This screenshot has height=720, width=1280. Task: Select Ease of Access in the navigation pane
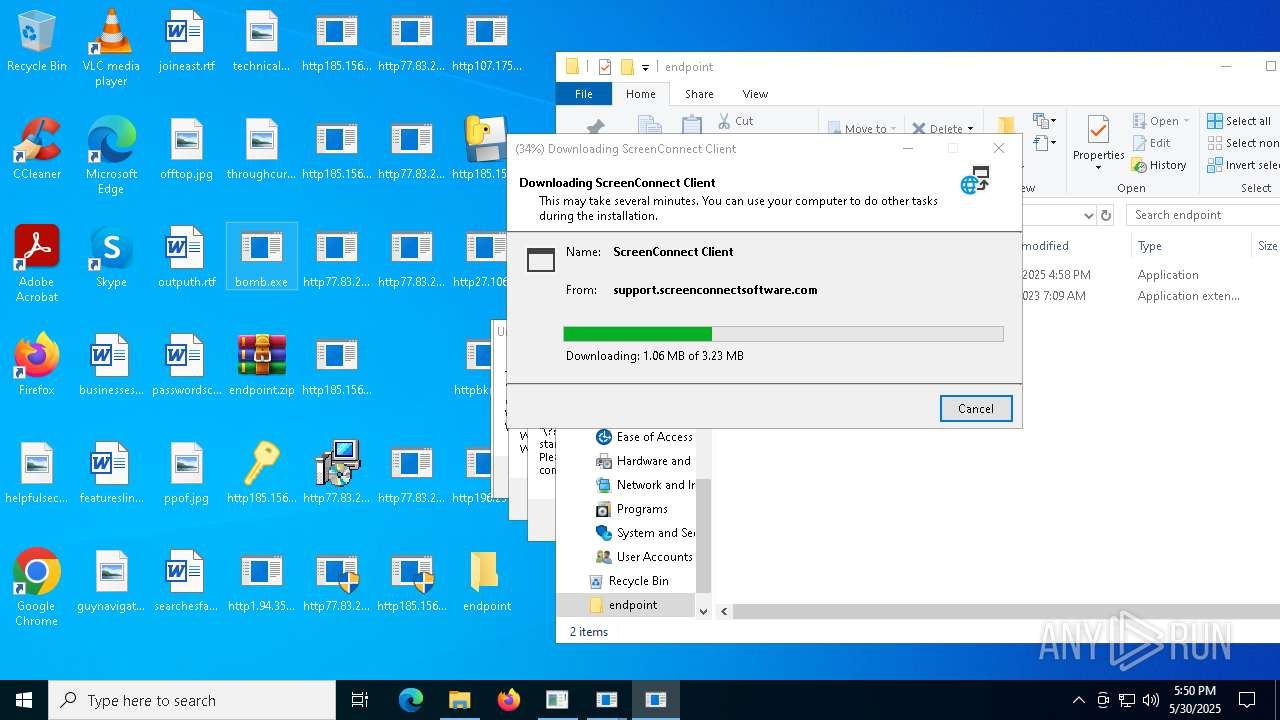644,437
